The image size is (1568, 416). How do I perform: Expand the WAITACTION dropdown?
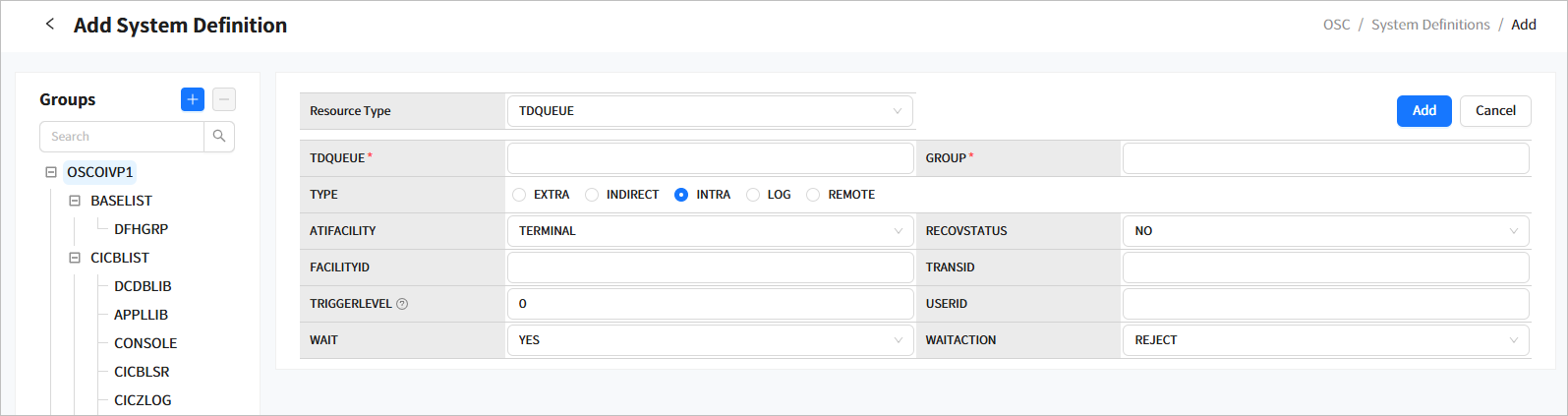pyautogui.click(x=1324, y=340)
